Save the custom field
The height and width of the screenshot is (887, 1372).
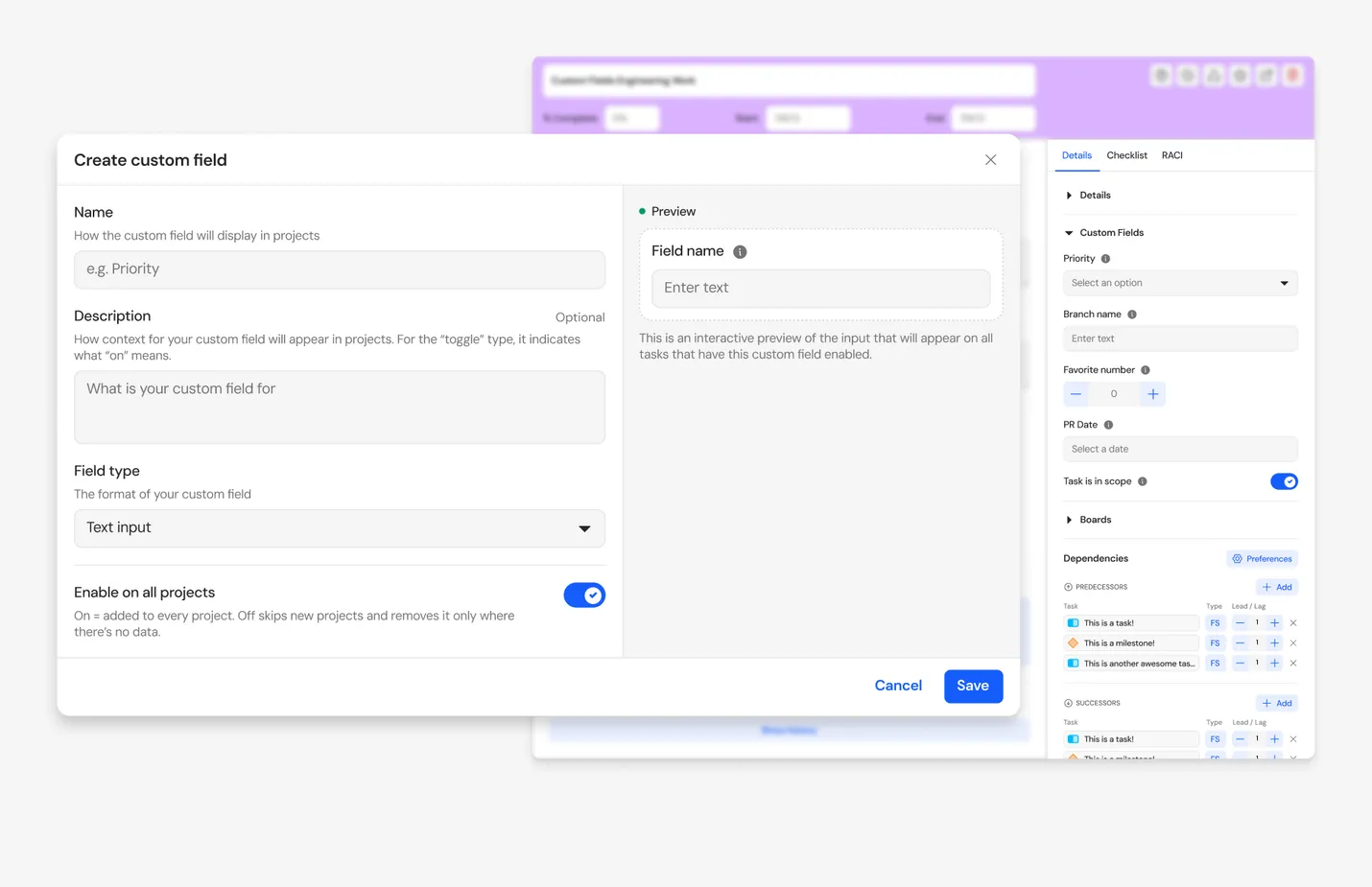(x=973, y=686)
